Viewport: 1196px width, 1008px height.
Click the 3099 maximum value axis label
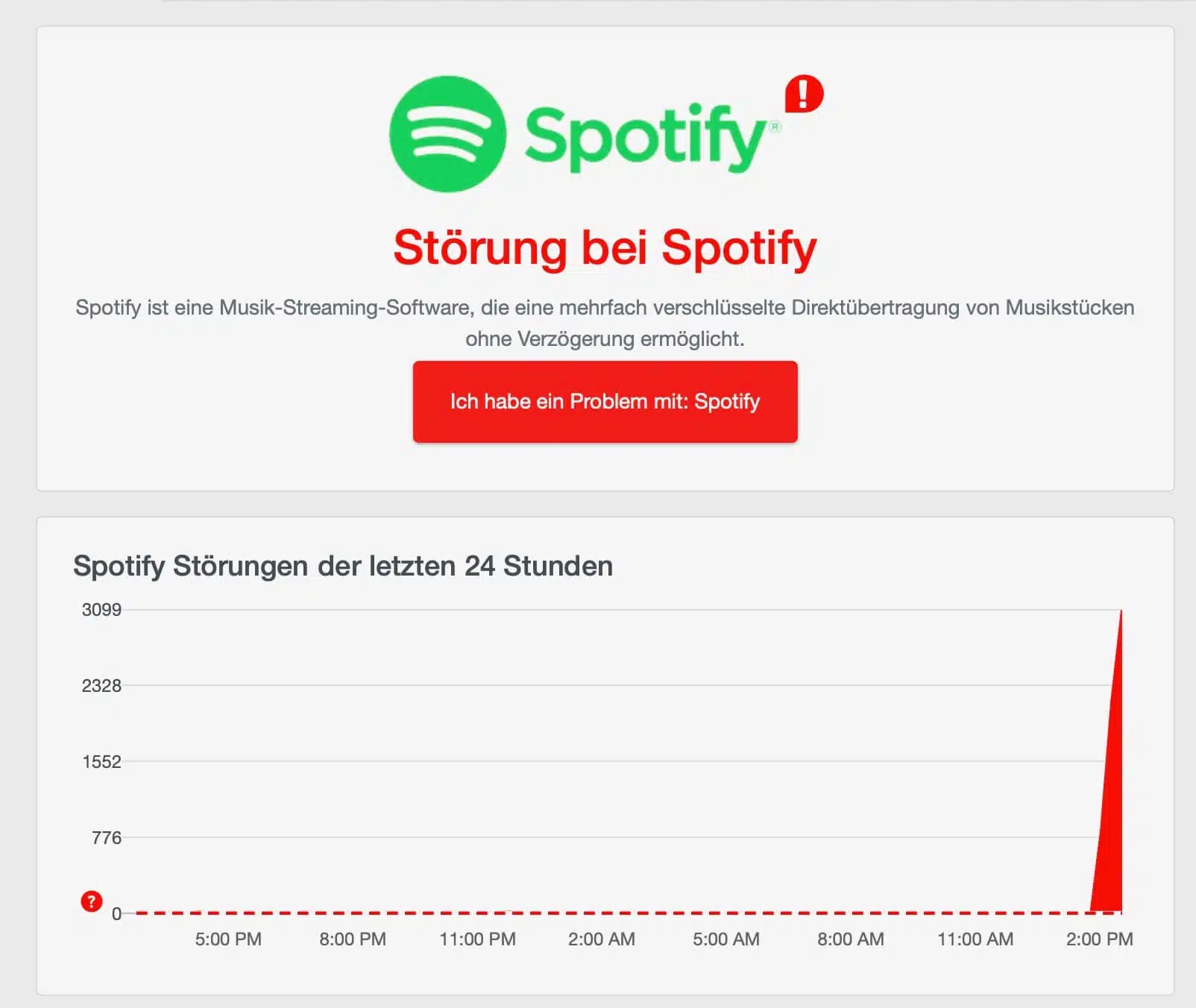[101, 610]
